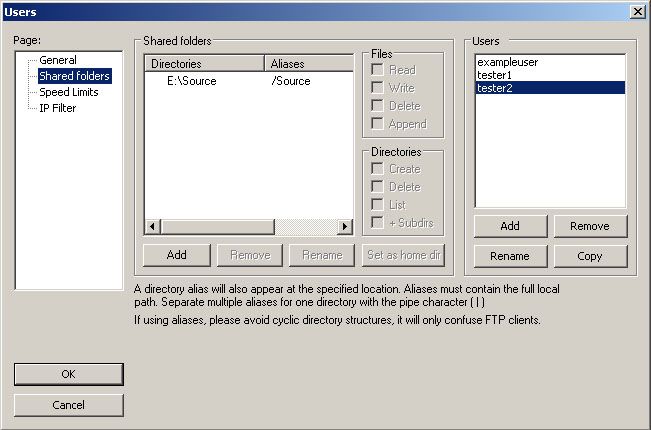Select tester2 in the Users list
Image resolution: width=651 pixels, height=430 pixels.
pyautogui.click(x=550, y=88)
